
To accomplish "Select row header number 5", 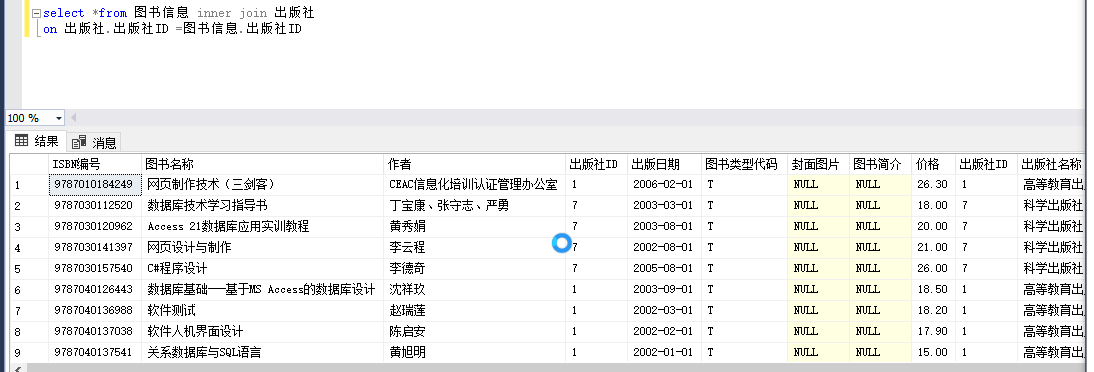I will 29,269.
